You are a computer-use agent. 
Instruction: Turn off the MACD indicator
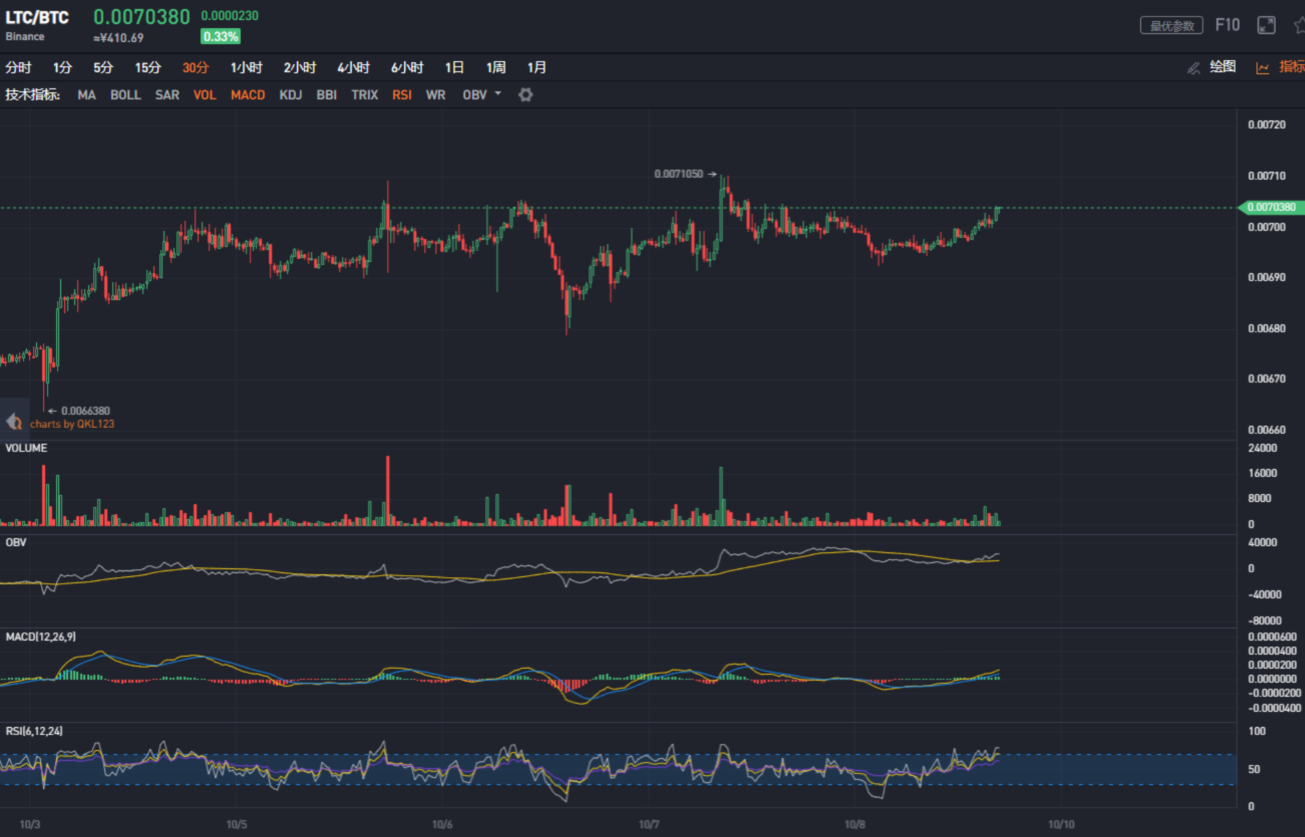coord(248,95)
